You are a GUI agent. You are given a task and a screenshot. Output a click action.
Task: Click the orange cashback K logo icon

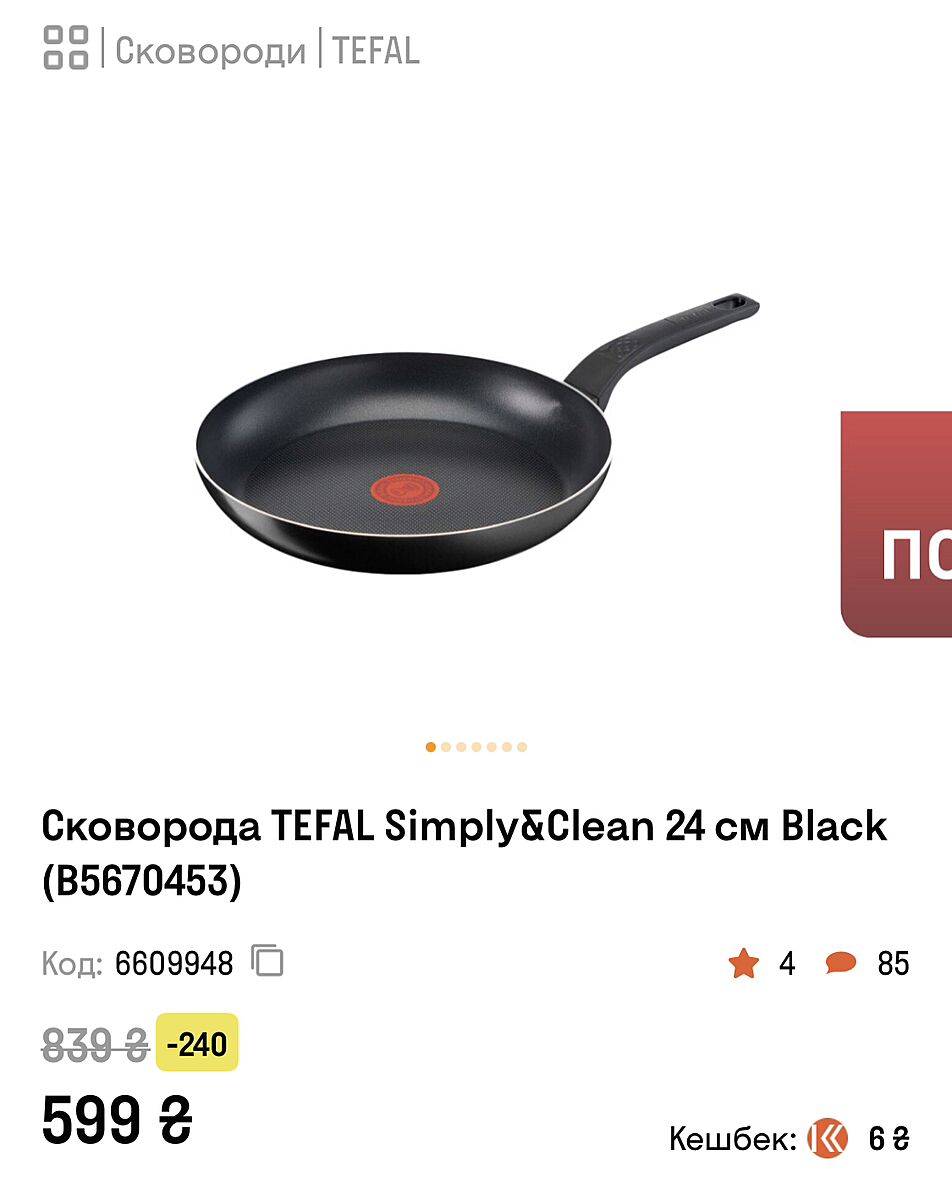(827, 1138)
